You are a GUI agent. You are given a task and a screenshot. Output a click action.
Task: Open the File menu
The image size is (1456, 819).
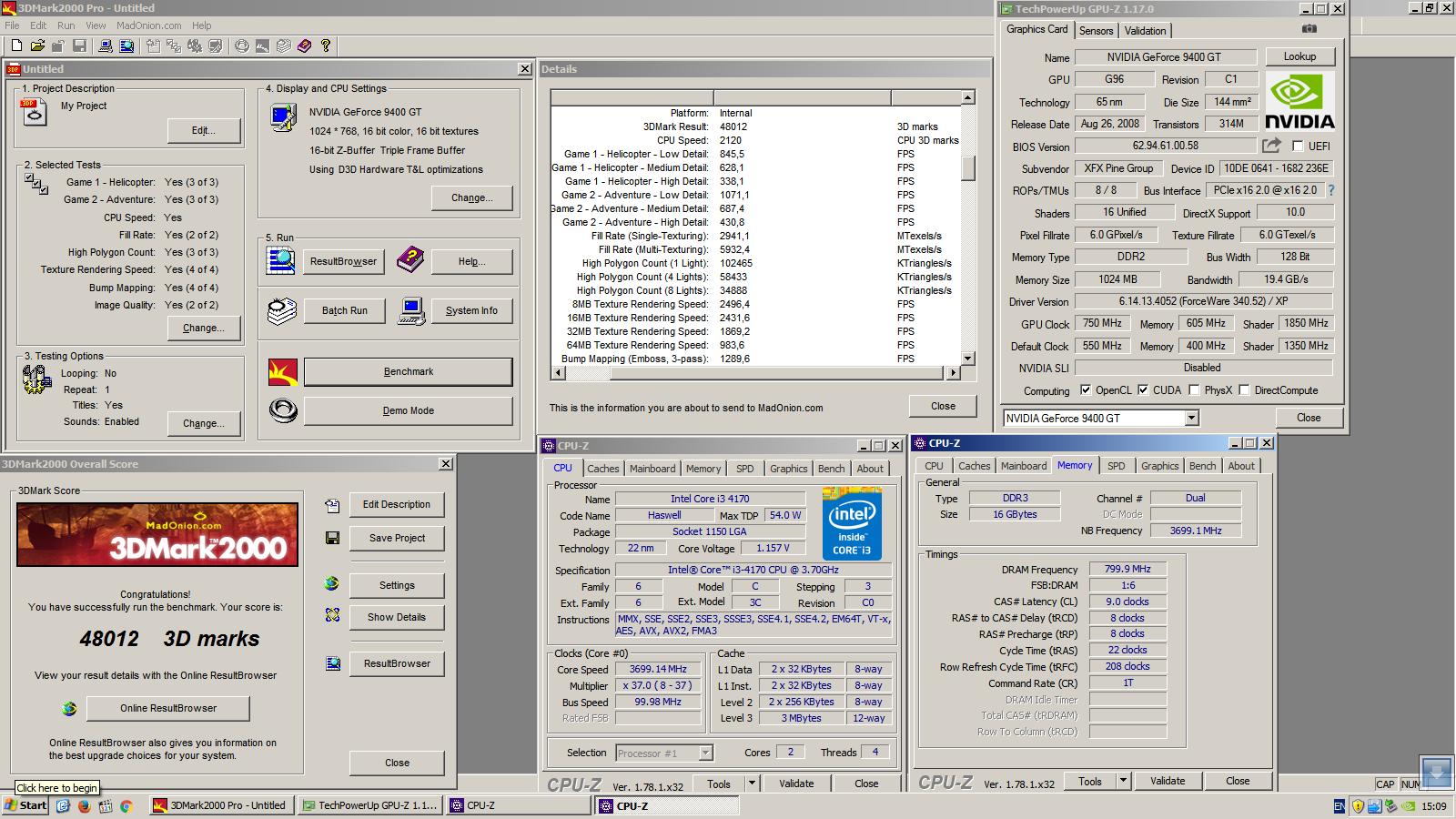12,25
